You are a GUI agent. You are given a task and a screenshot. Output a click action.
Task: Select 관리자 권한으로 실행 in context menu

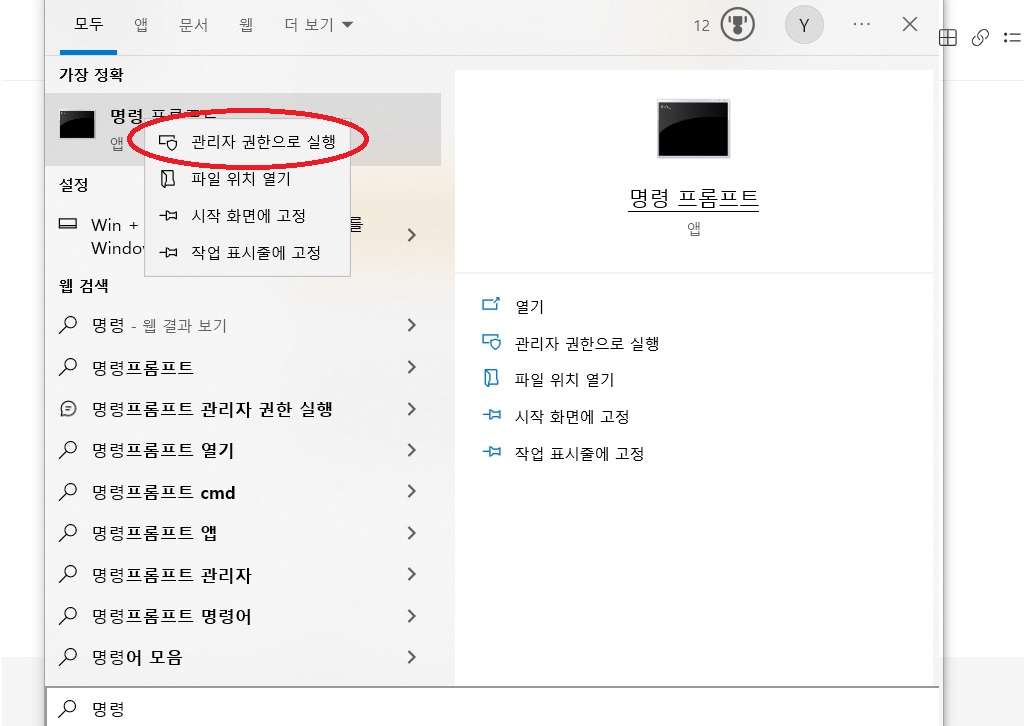[252, 142]
